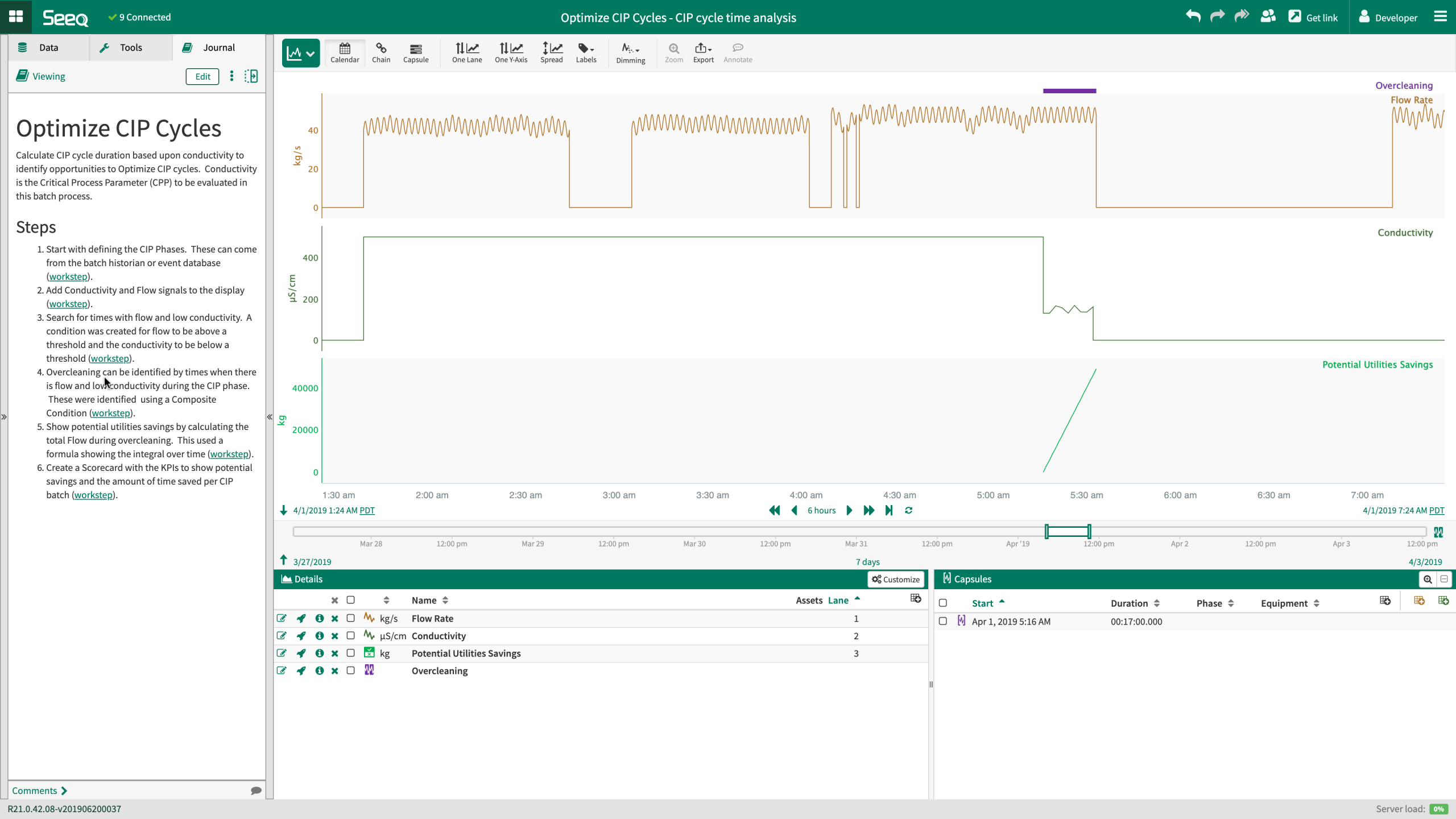1456x819 pixels.
Task: Click the One Y-Axis tool
Action: tap(511, 53)
